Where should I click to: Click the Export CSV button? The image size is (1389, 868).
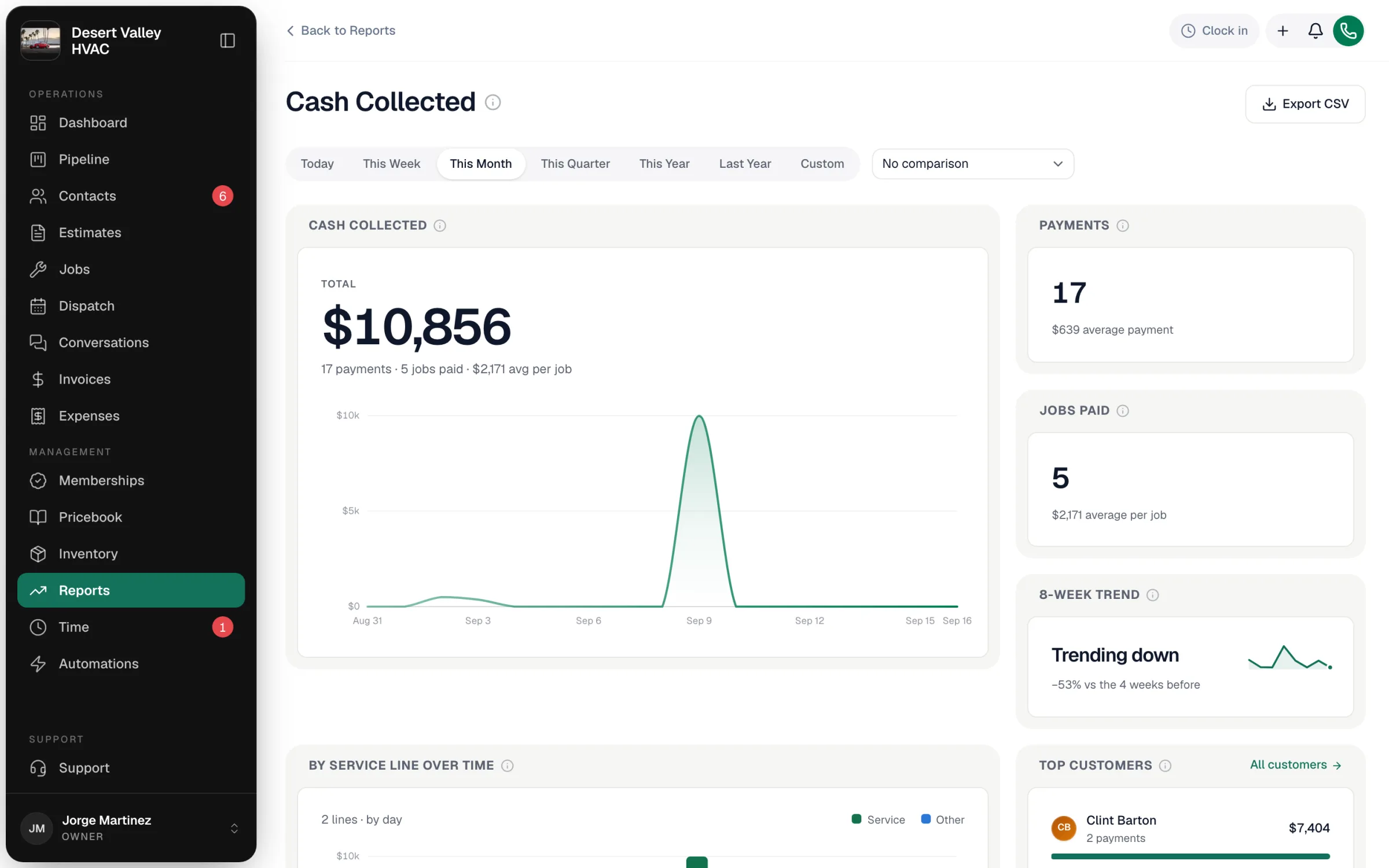pos(1305,104)
